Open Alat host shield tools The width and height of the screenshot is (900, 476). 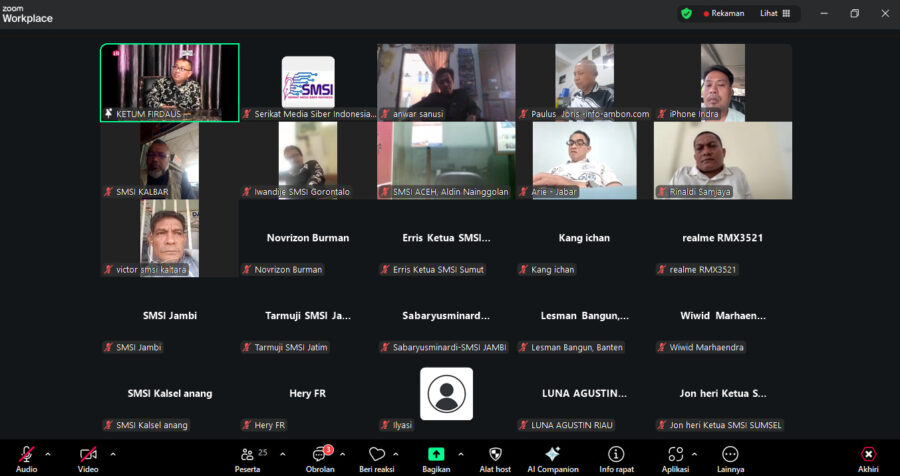(x=495, y=455)
